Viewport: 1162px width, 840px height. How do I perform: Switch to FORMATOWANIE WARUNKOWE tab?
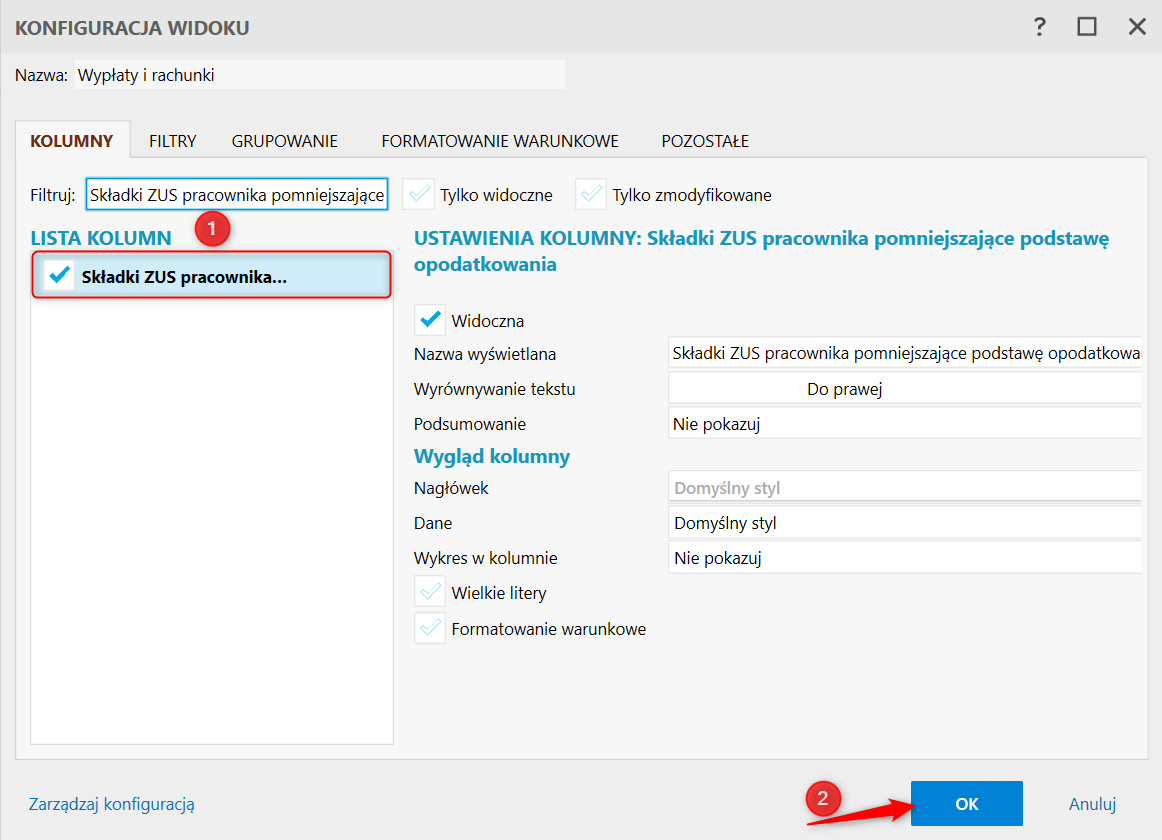pyautogui.click(x=500, y=141)
